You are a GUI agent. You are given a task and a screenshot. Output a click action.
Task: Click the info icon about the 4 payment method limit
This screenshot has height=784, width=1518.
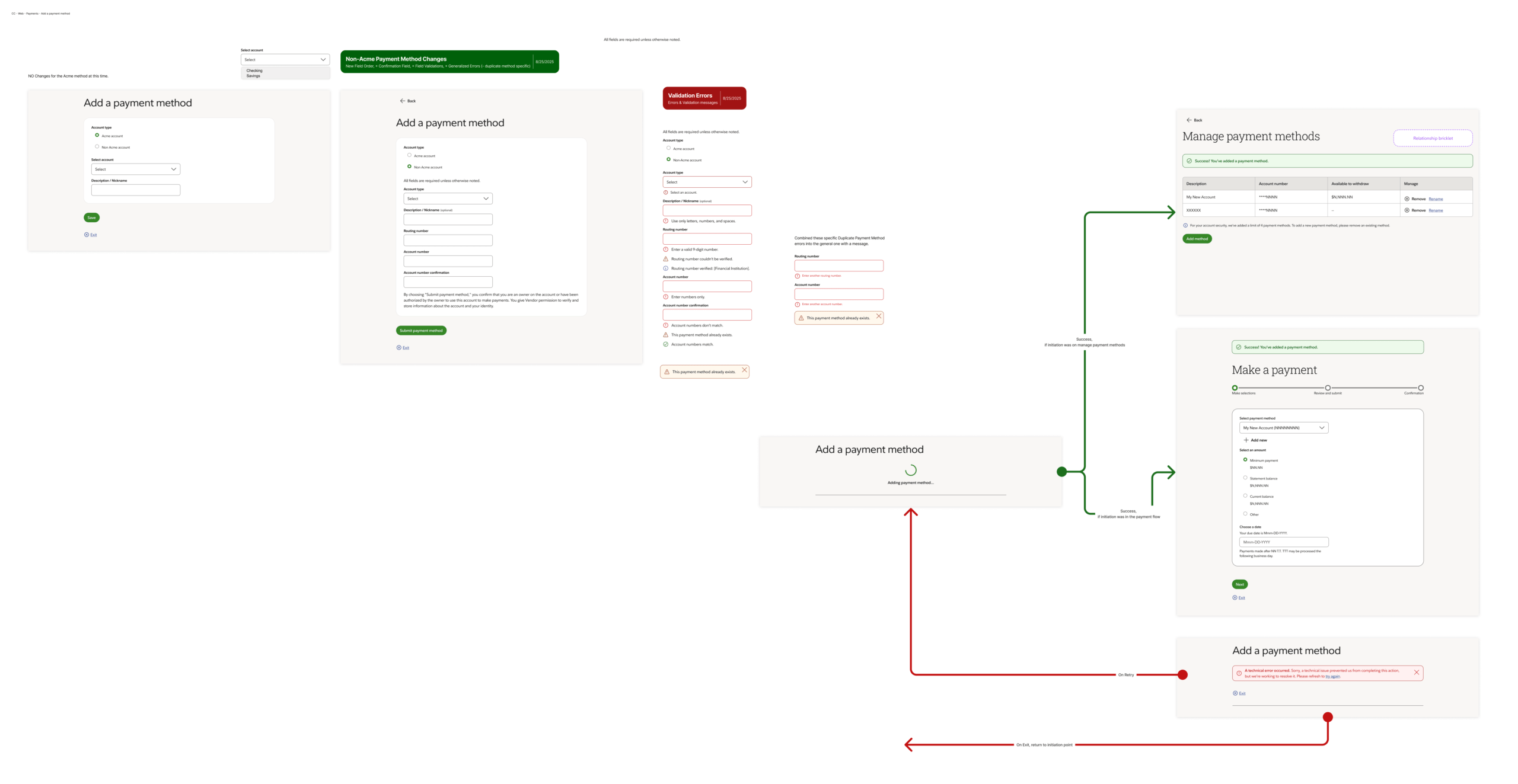[1184, 225]
